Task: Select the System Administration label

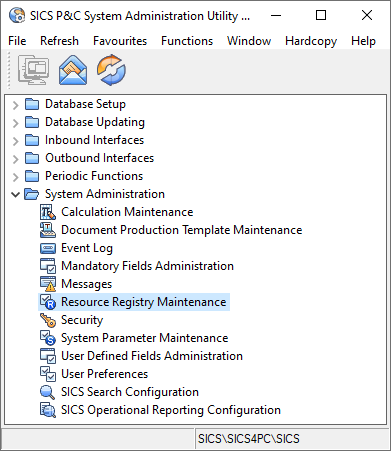Action: tap(105, 194)
